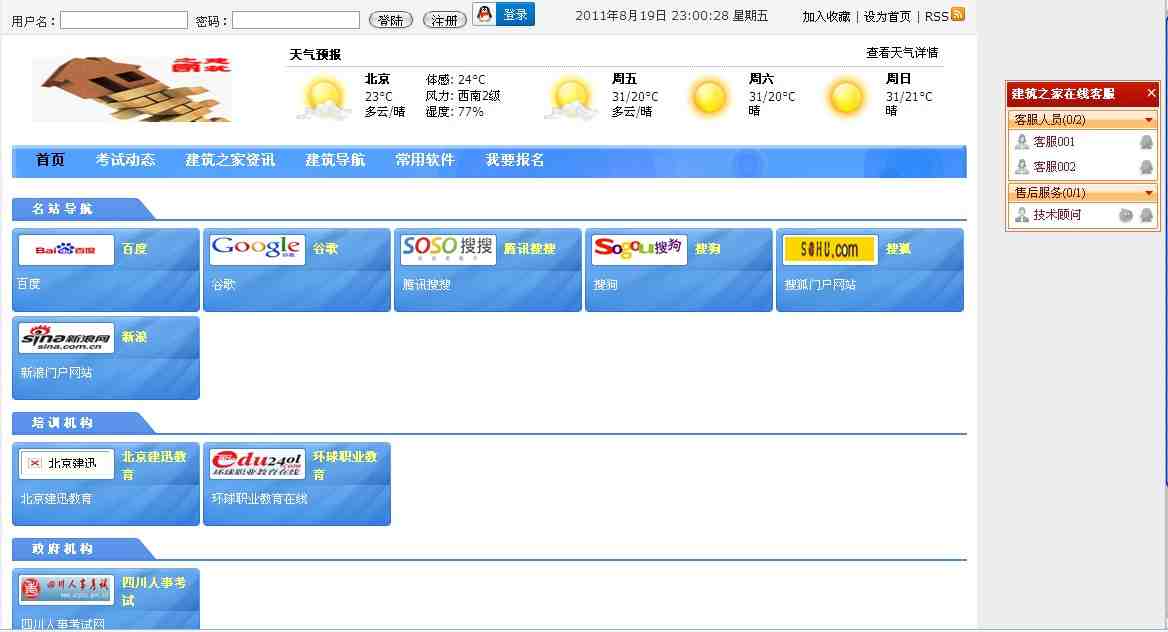Viewport: 1168px width, 632px height.
Task: Click the 售后服务(0/1) group title text
Action: (x=1050, y=193)
